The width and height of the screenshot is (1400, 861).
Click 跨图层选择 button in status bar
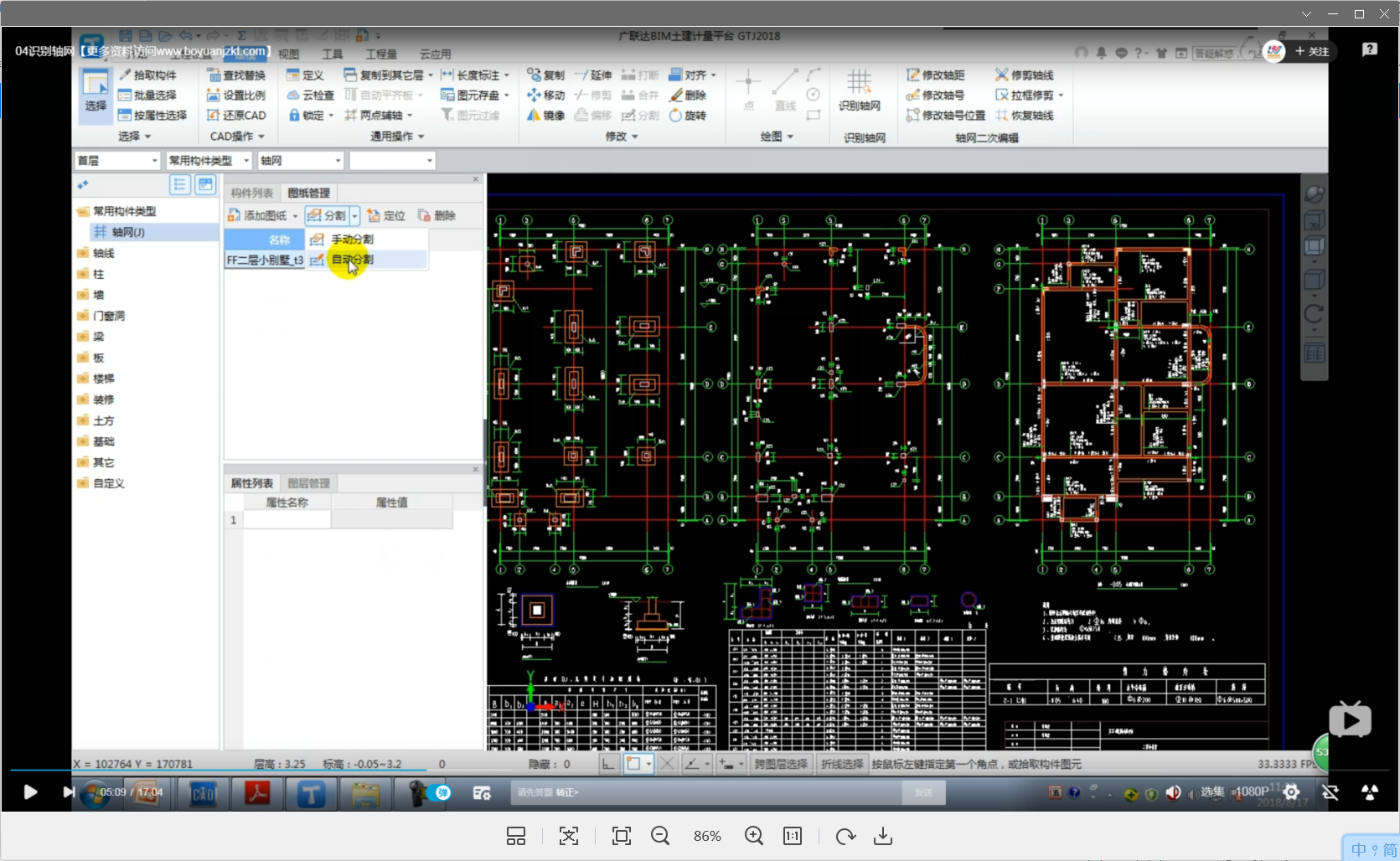(x=780, y=764)
